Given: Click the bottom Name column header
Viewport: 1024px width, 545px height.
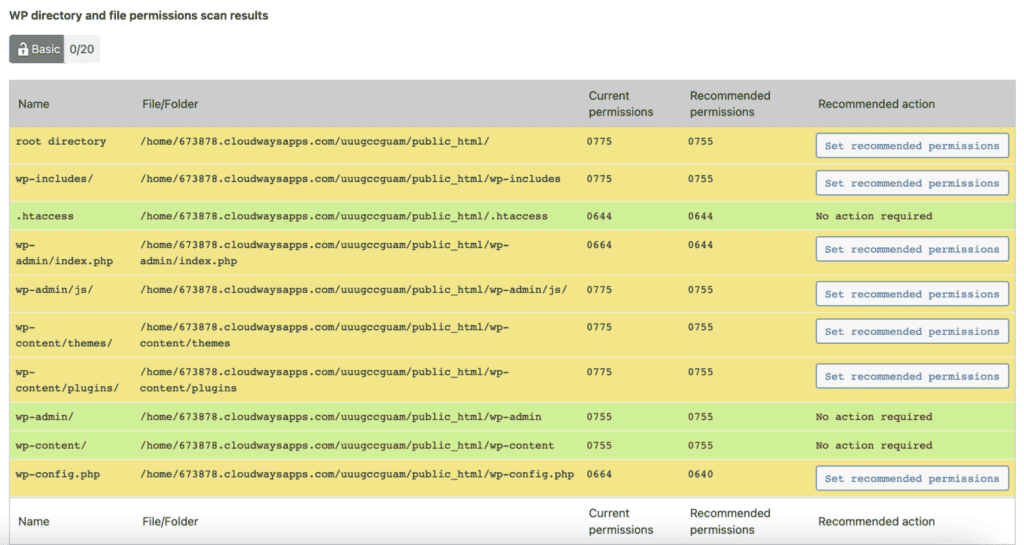Looking at the screenshot, I should pos(34,521).
